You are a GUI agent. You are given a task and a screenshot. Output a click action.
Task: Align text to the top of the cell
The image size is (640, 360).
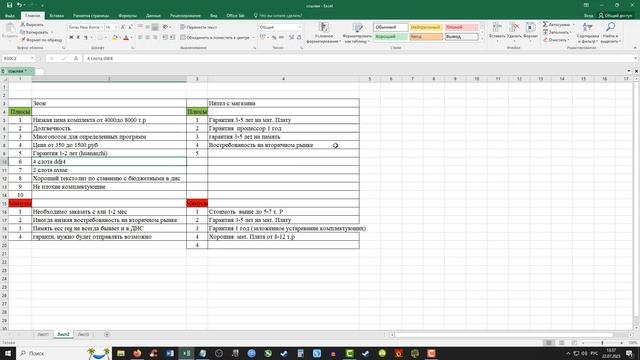[x=140, y=27]
